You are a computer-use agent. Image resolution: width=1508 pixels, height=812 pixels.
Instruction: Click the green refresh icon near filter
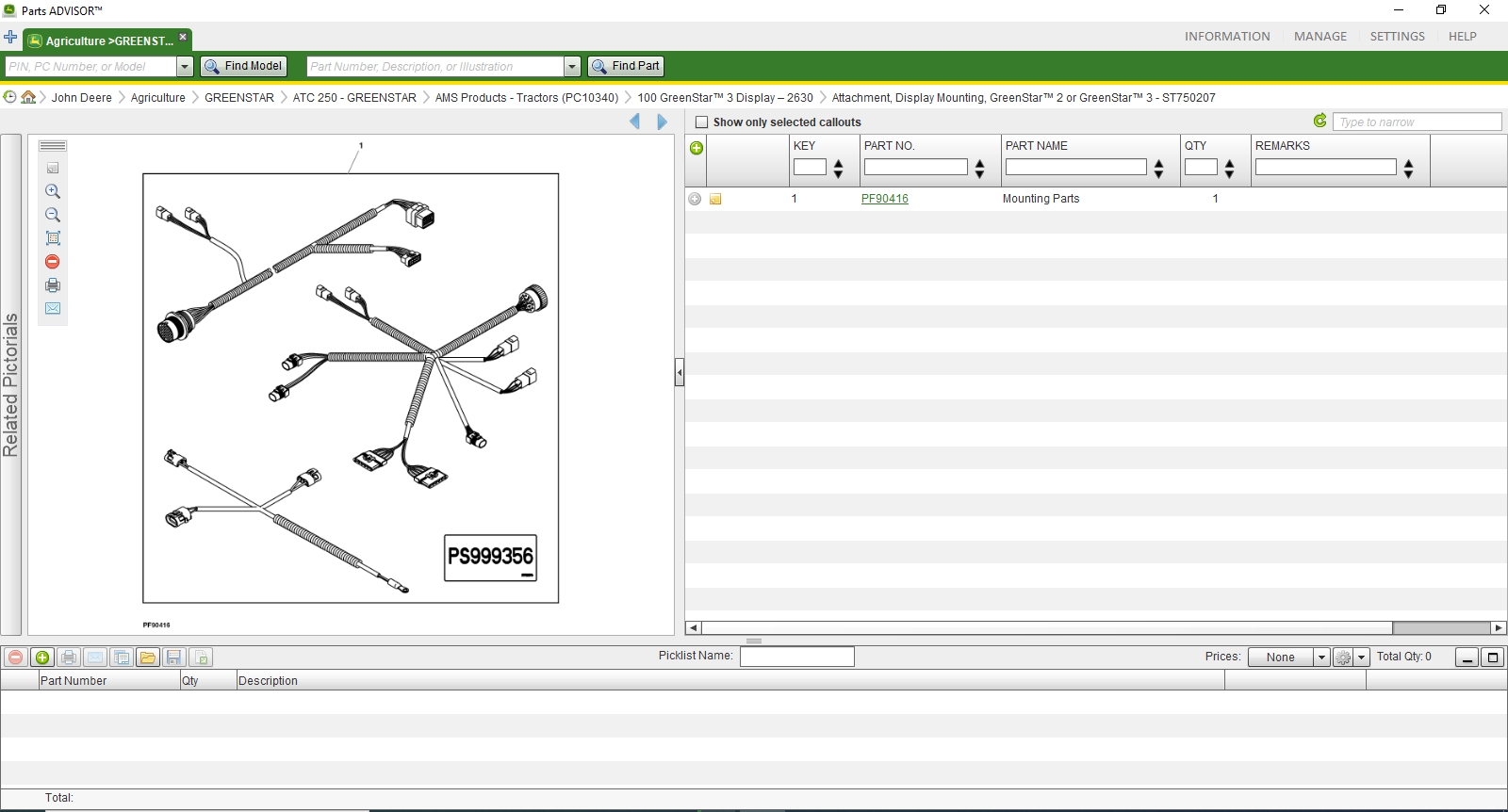coord(1319,121)
